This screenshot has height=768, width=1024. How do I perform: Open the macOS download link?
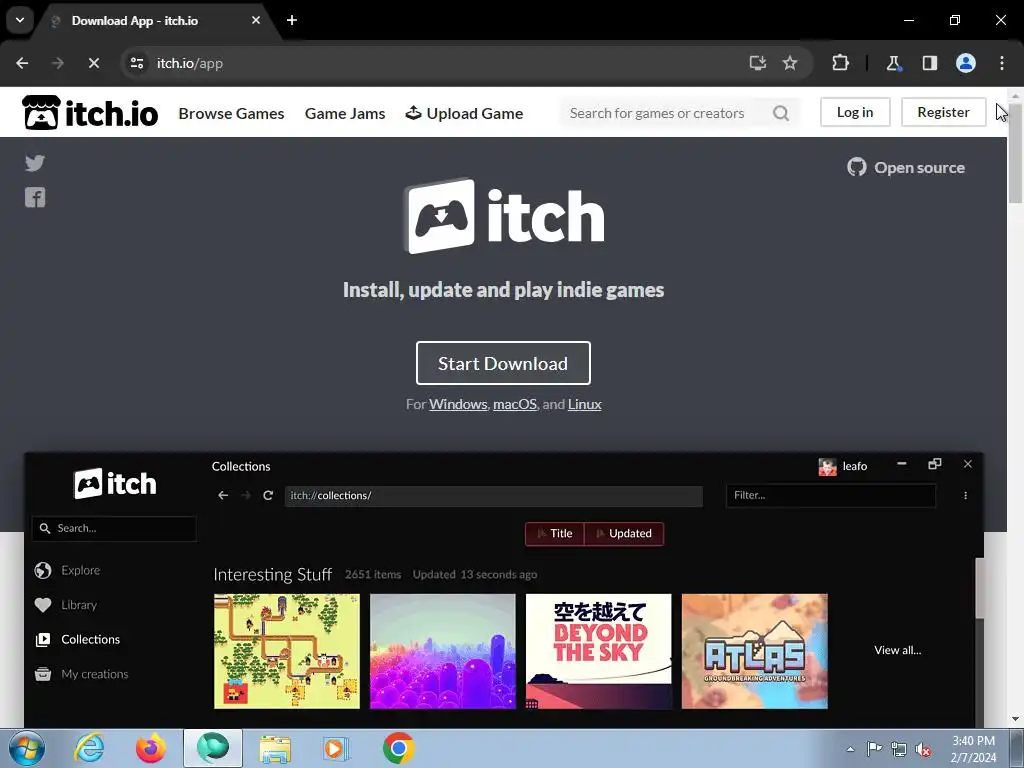[x=515, y=404]
